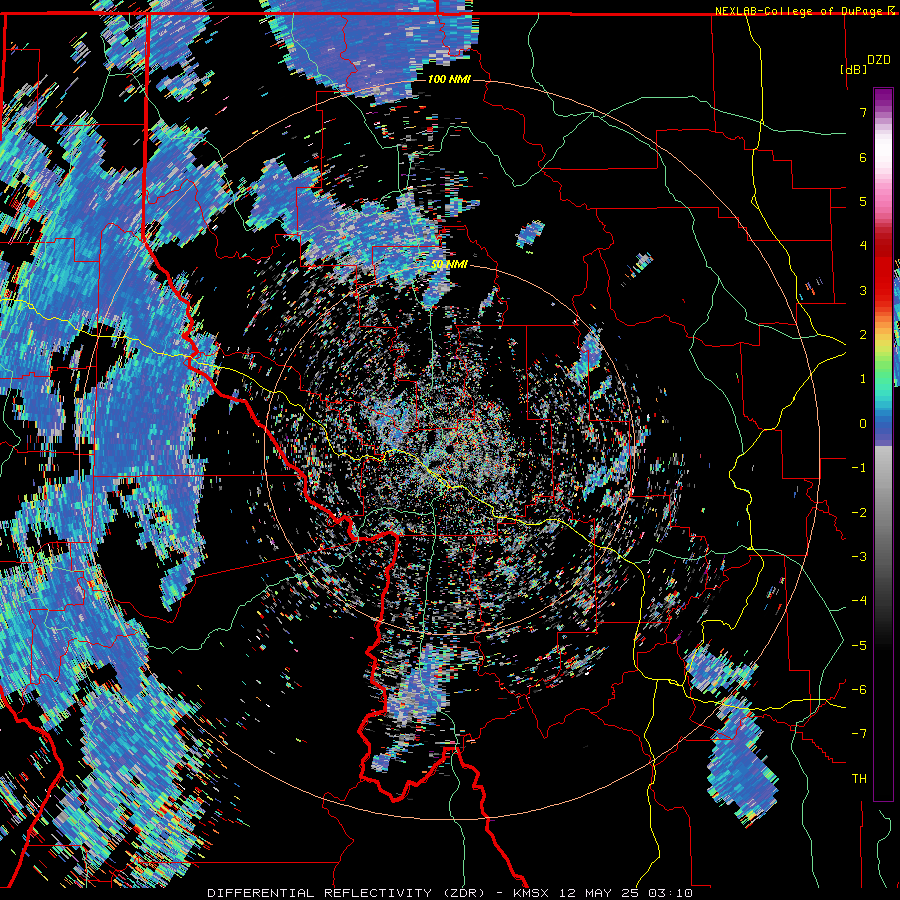Pick the gray band near -2 dB
The height and width of the screenshot is (900, 900).
click(x=883, y=513)
